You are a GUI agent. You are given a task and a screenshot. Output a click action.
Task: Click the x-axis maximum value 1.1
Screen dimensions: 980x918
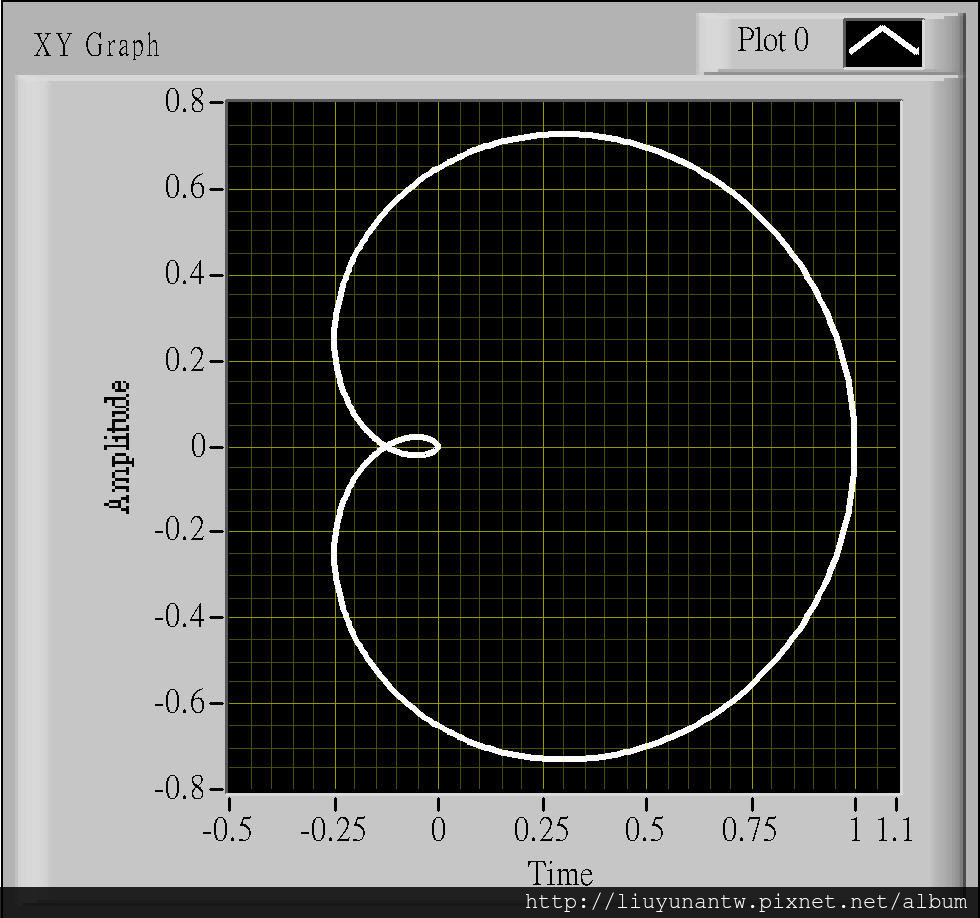[895, 831]
